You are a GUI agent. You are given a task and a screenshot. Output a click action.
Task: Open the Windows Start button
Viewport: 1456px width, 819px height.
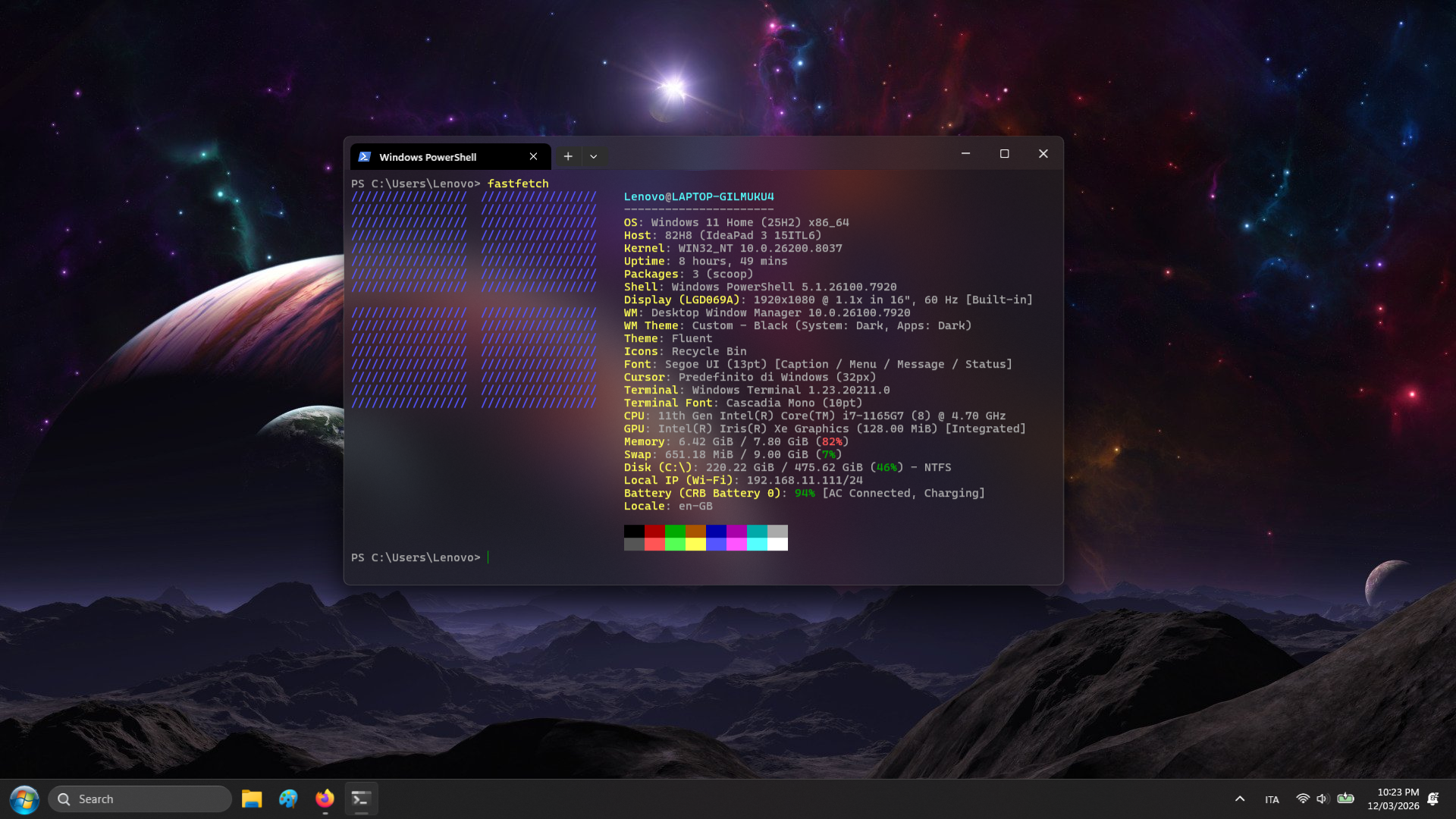pos(24,799)
